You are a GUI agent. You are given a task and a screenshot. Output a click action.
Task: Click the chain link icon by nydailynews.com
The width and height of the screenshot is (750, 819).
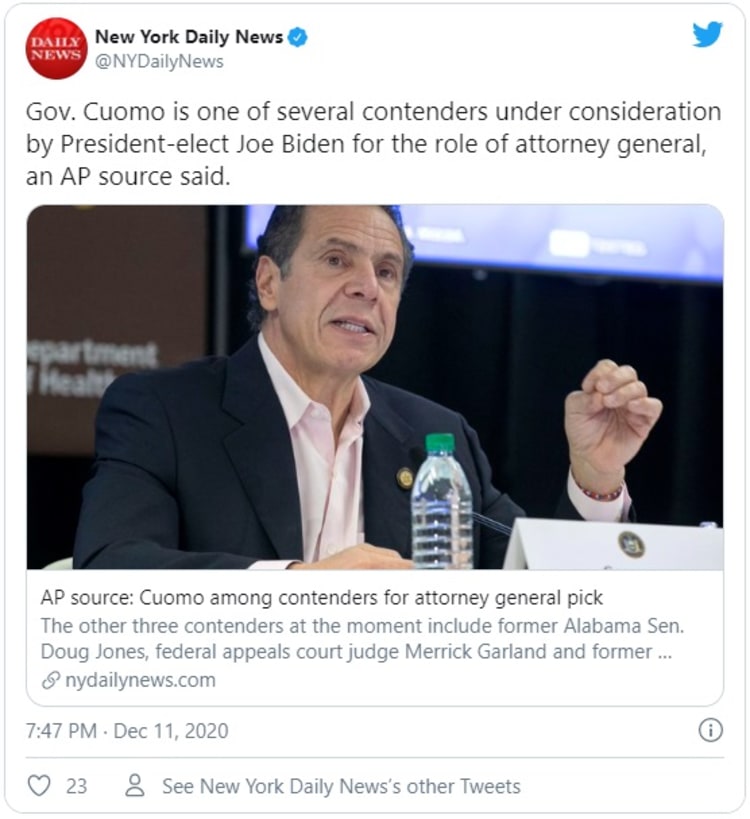pyautogui.click(x=49, y=680)
